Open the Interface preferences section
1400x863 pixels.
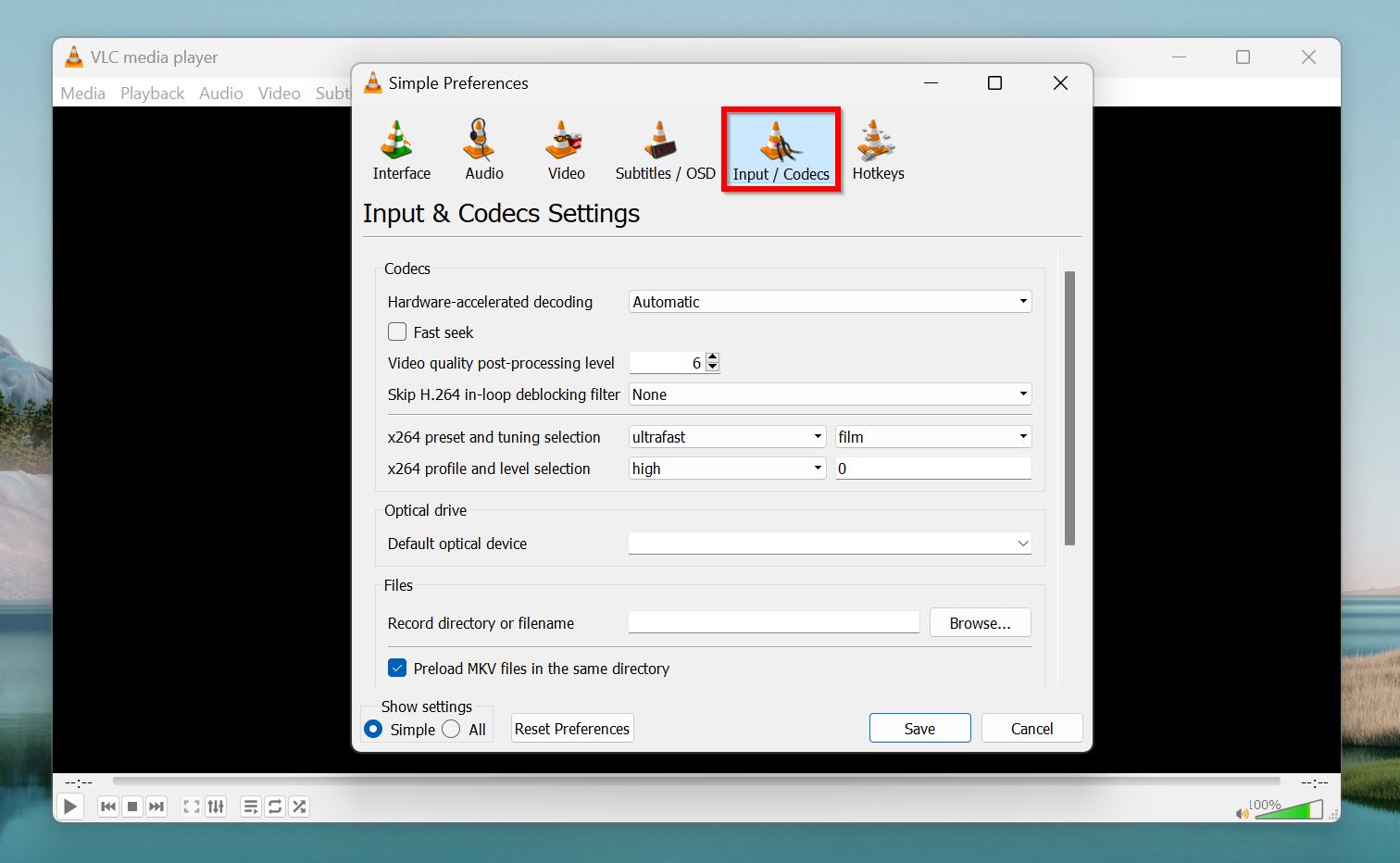400,148
